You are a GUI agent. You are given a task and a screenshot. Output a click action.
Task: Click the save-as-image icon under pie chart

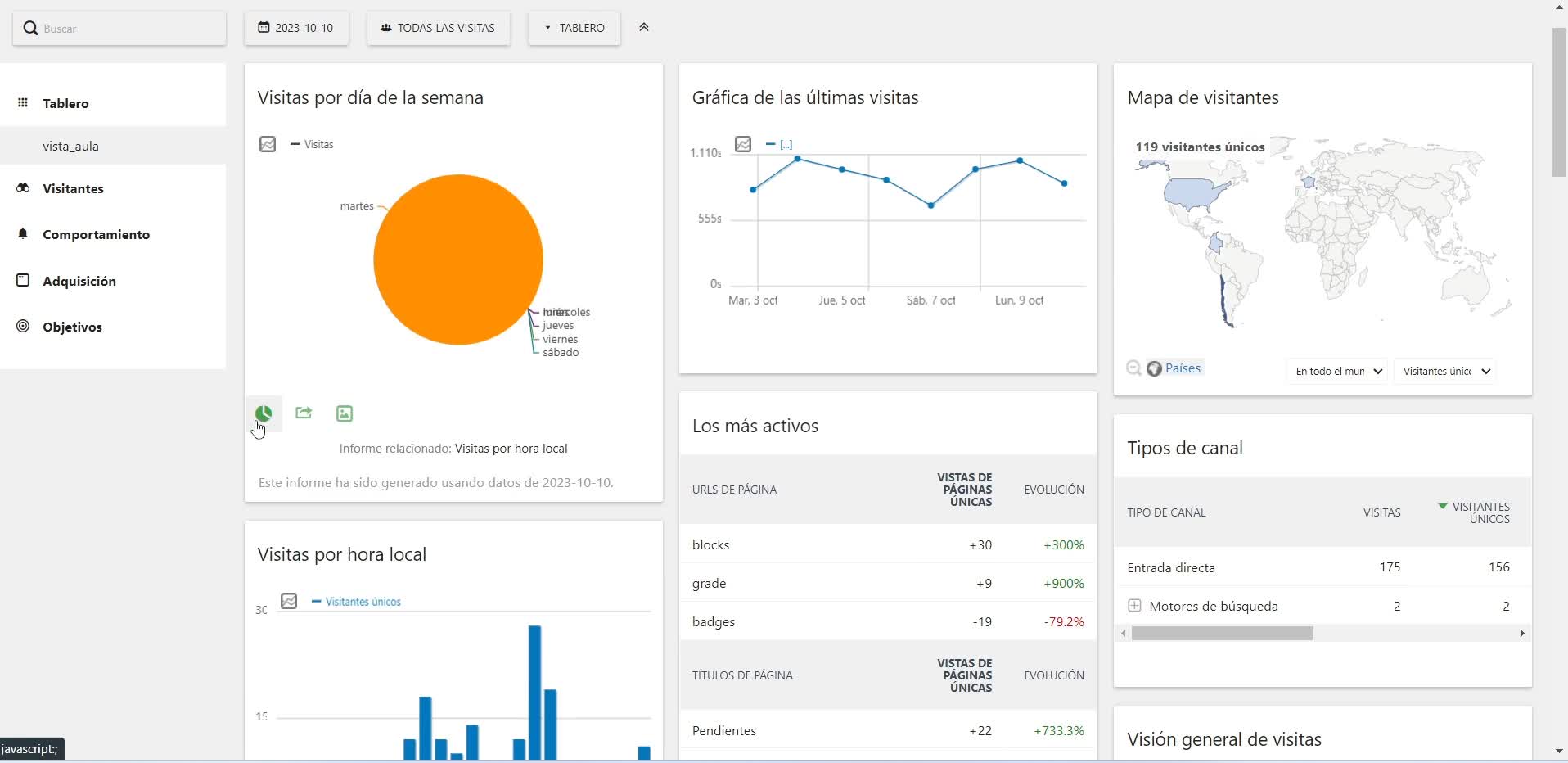tap(345, 413)
